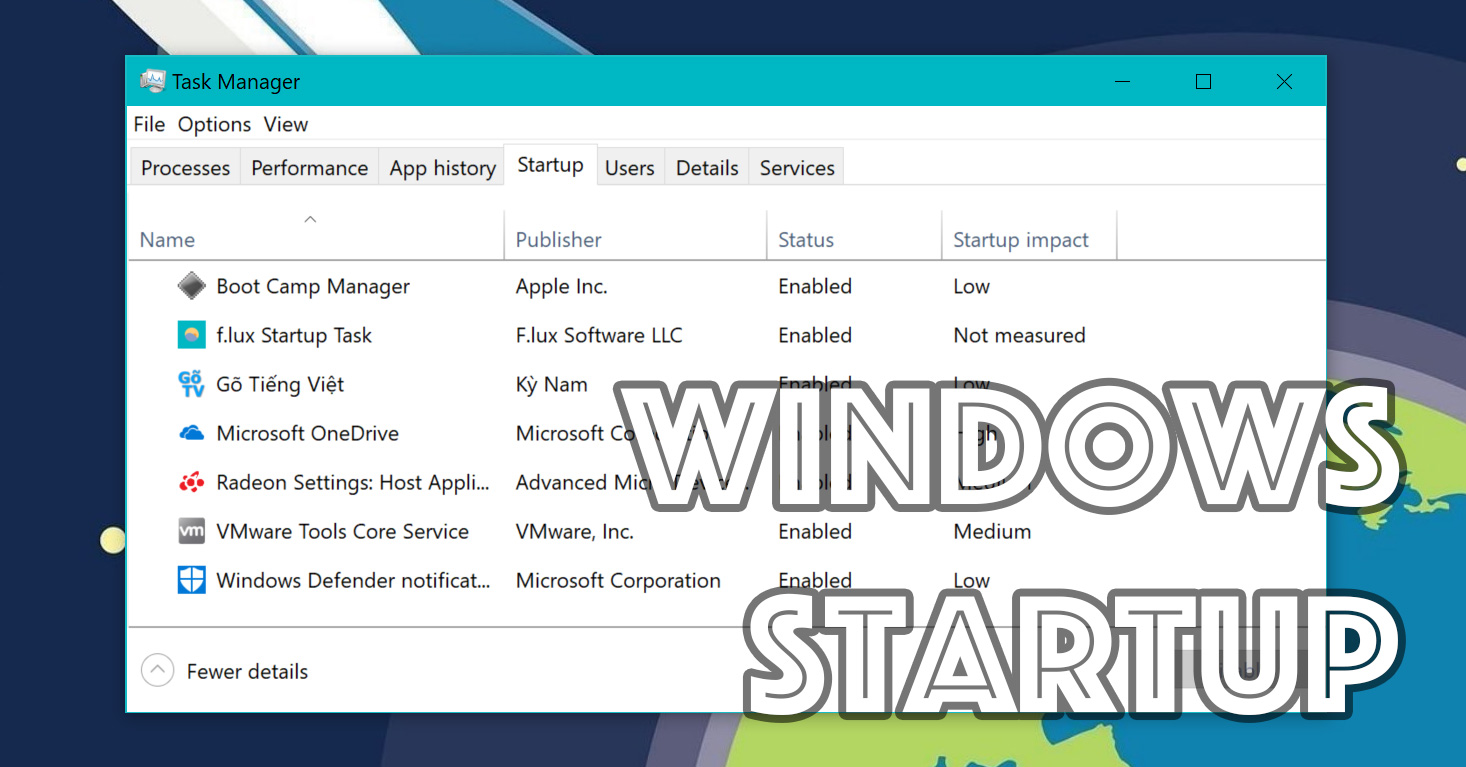Image resolution: width=1466 pixels, height=767 pixels.
Task: Maximize the Task Manager window
Action: pos(1203,82)
